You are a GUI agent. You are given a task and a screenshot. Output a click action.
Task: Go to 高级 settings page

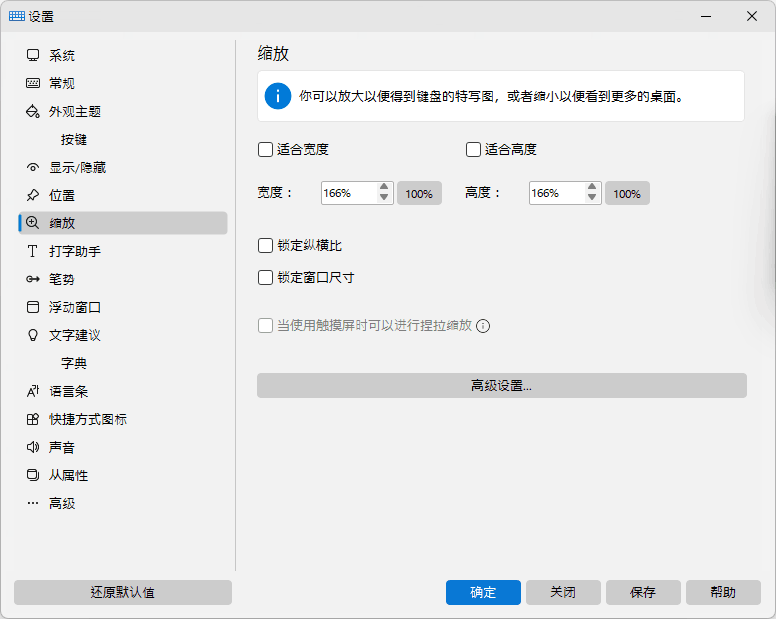123,503
